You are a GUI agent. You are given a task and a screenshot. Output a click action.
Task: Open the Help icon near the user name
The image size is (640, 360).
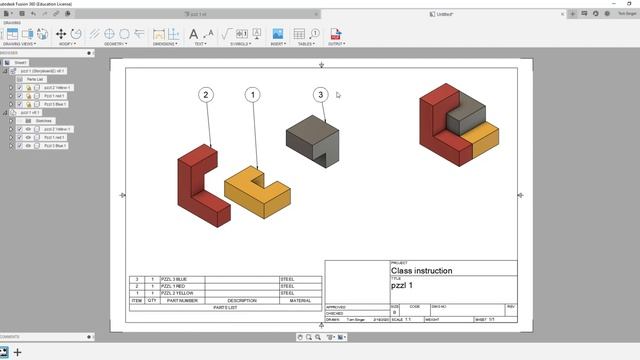click(x=607, y=13)
